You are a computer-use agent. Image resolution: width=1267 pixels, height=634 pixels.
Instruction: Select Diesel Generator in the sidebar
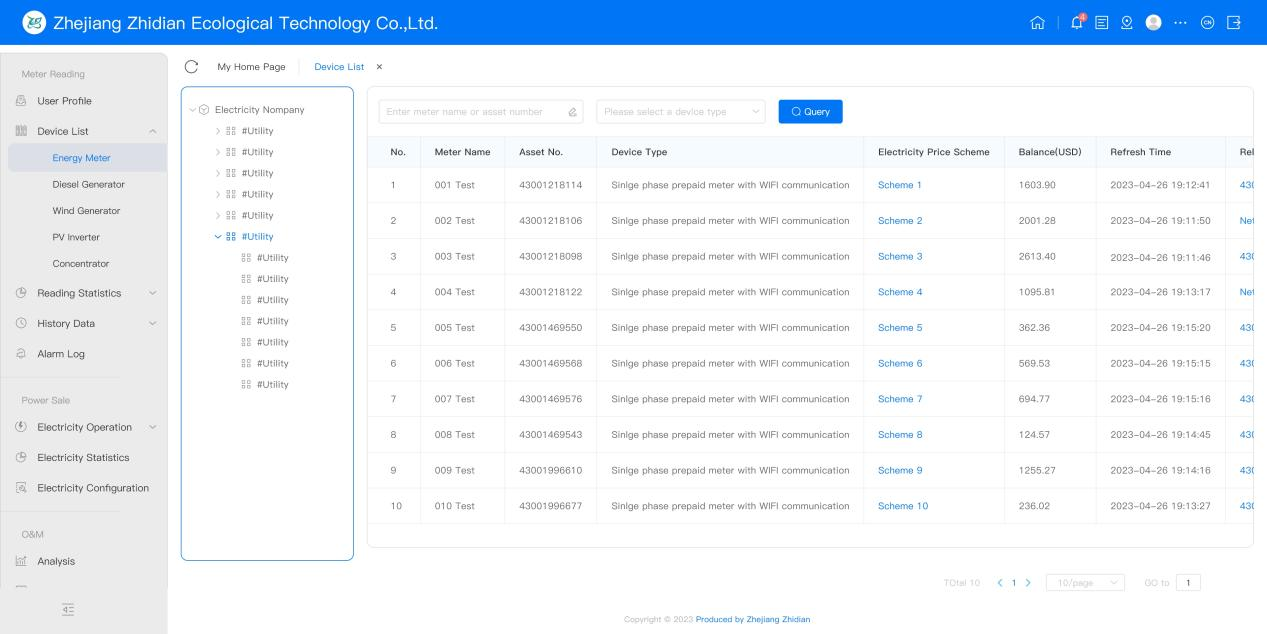click(88, 184)
